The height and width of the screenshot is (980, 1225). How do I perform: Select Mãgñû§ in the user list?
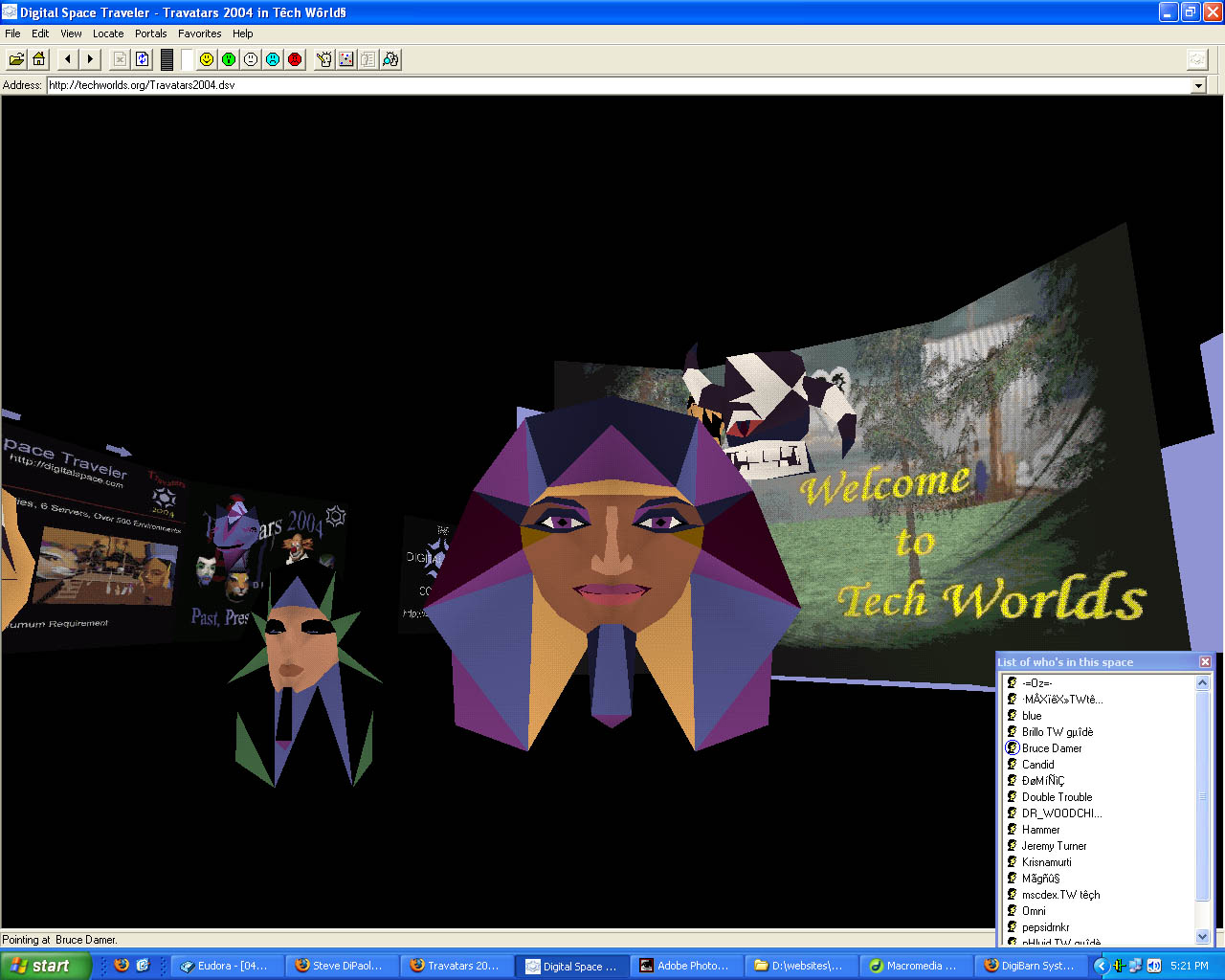click(x=1040, y=879)
